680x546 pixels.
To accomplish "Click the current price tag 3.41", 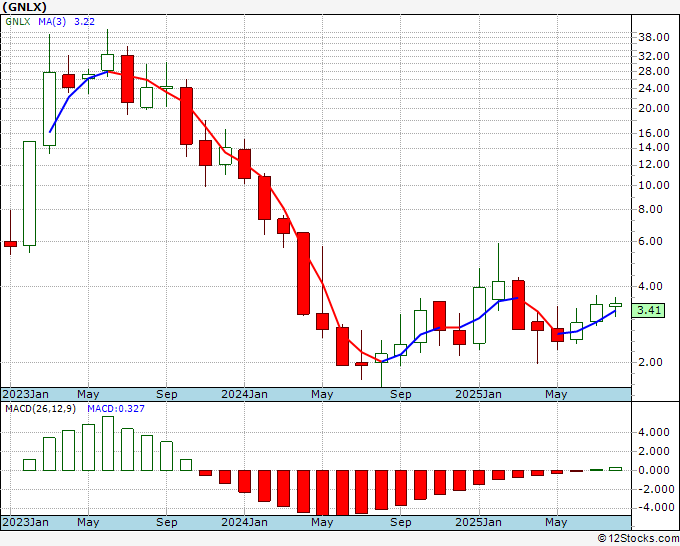I will pyautogui.click(x=648, y=311).
